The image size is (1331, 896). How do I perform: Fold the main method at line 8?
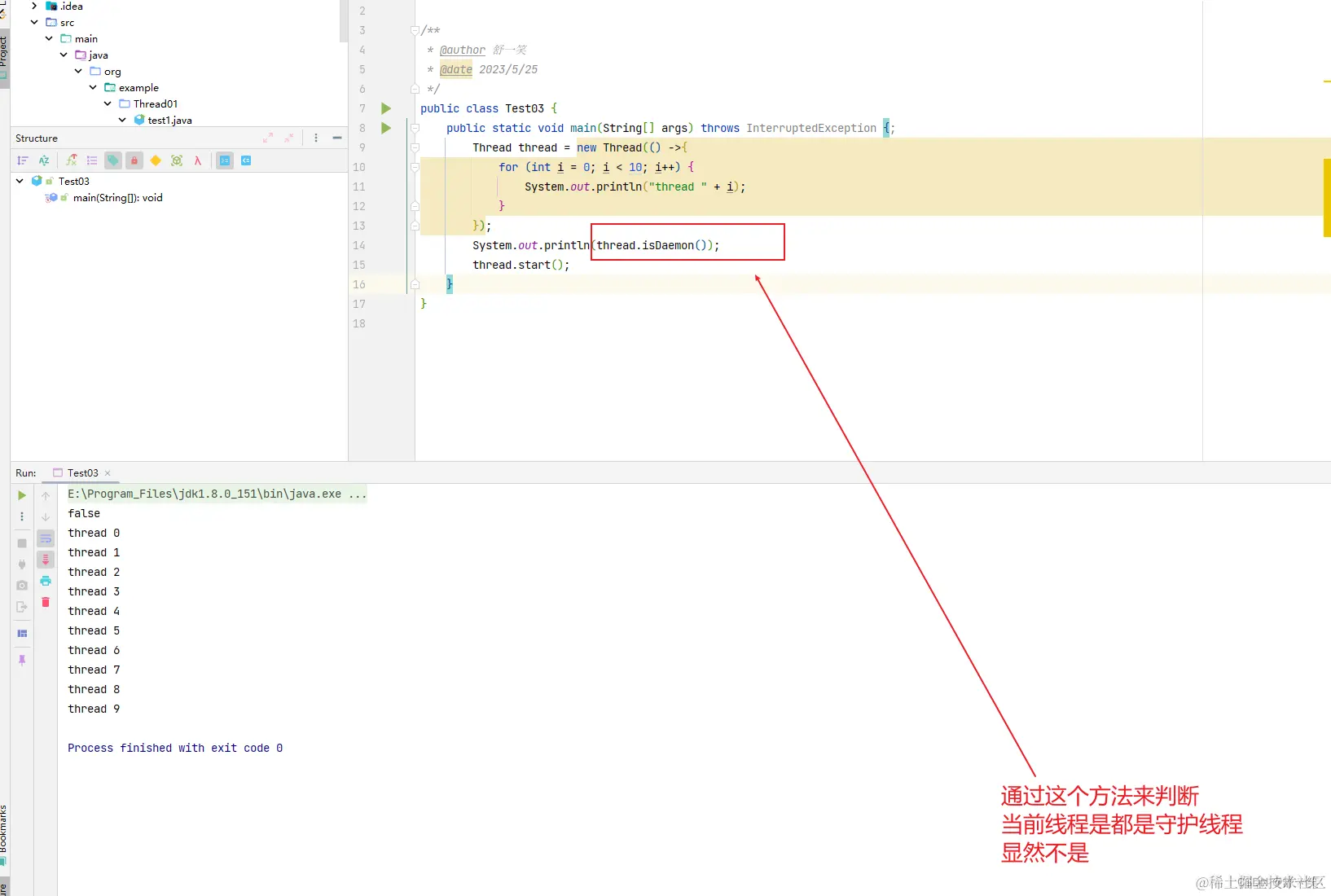tap(415, 128)
